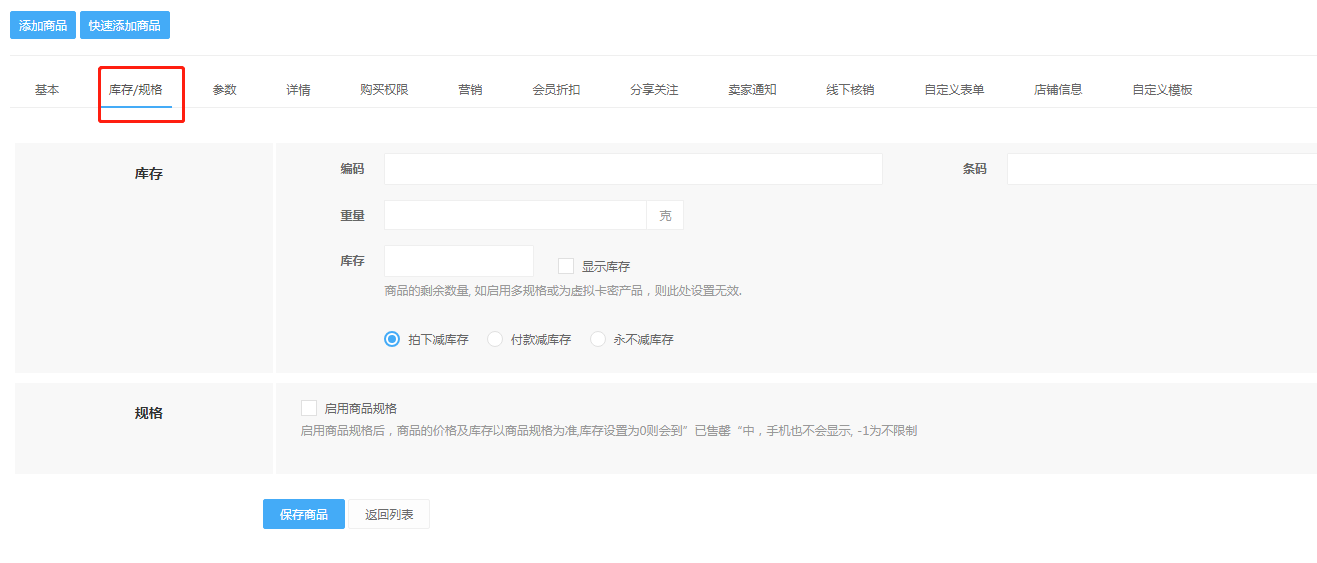Open the 购买权限 tab

coord(384,90)
